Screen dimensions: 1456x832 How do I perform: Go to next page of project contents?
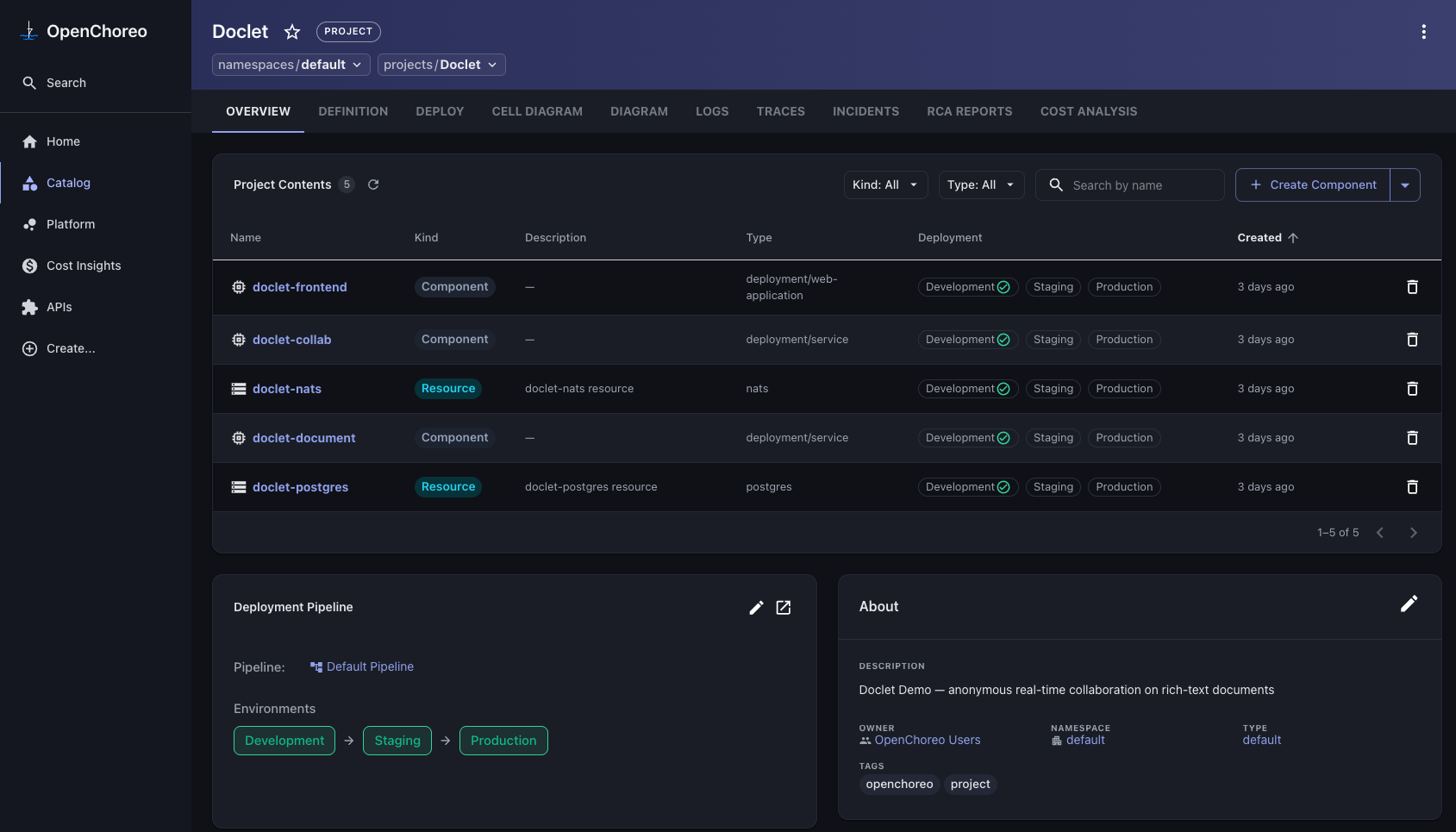[1413, 533]
